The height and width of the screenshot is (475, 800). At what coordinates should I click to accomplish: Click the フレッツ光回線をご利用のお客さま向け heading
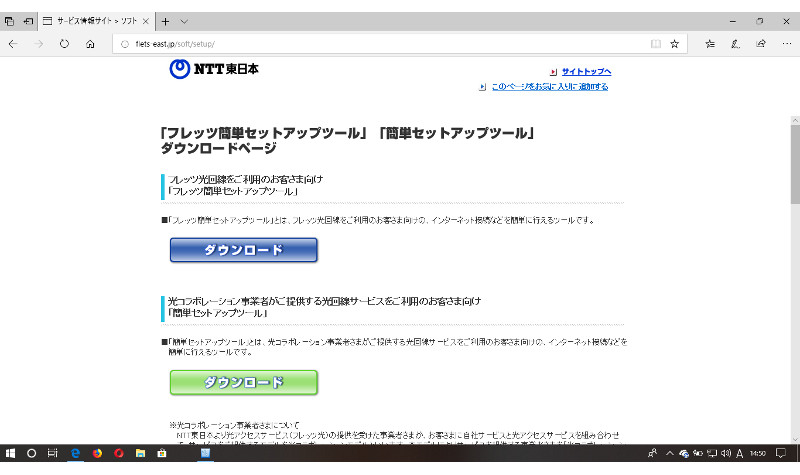click(x=245, y=179)
